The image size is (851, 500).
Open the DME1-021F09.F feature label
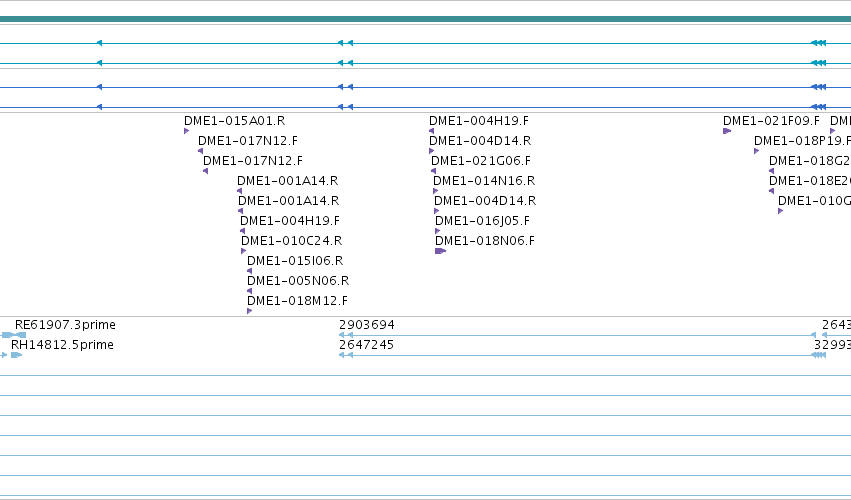[x=771, y=121]
